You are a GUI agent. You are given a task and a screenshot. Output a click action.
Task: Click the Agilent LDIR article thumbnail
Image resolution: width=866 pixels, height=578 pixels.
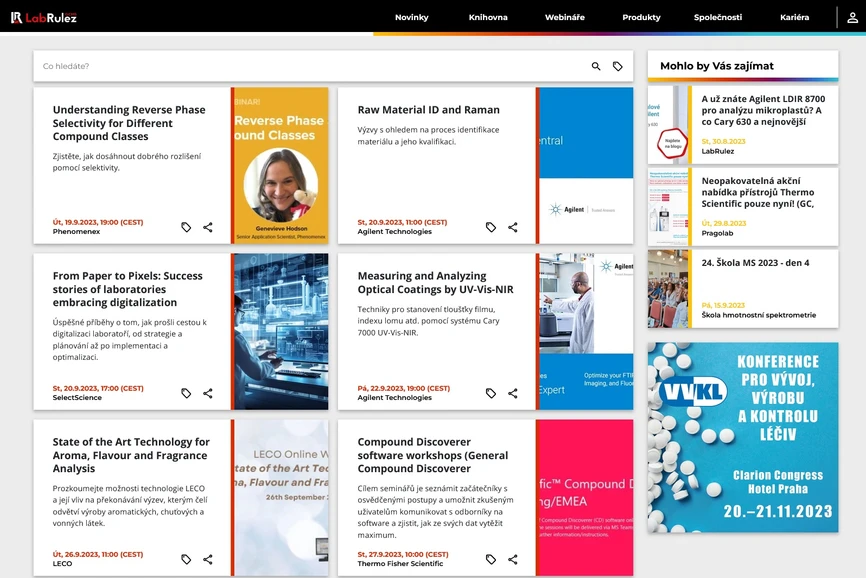point(668,125)
